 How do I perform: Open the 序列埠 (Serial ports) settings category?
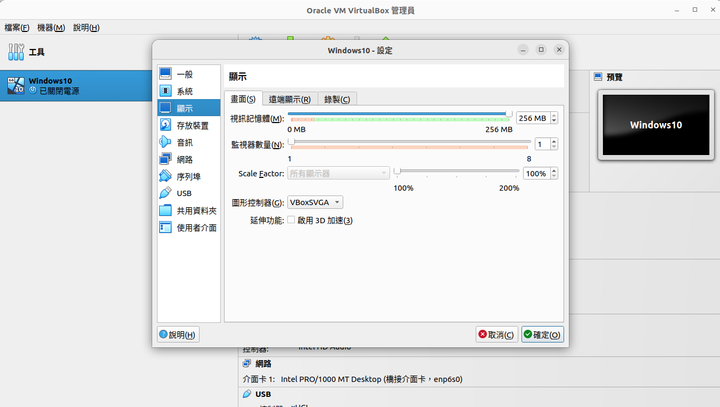click(x=188, y=176)
